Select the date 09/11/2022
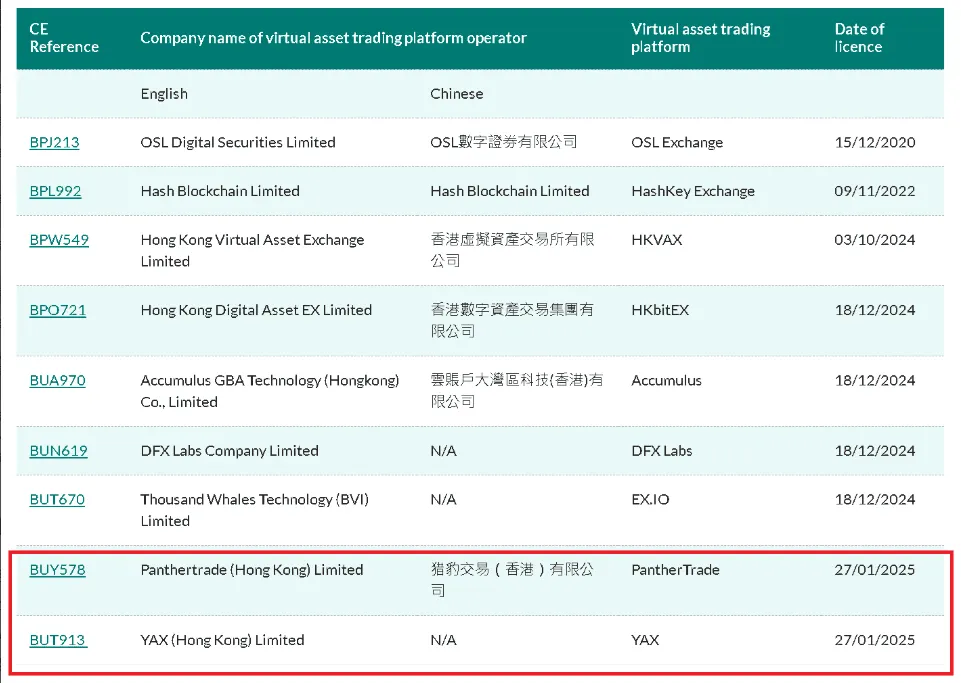961x683 pixels. pos(875,191)
